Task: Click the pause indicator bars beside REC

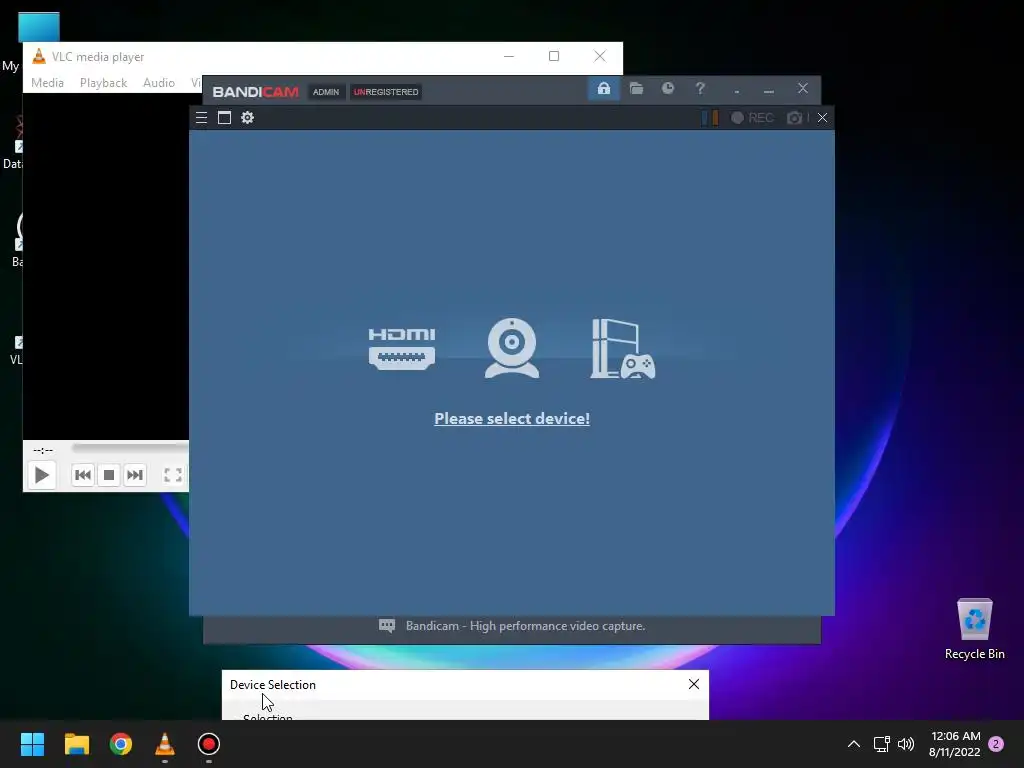Action: (x=710, y=118)
